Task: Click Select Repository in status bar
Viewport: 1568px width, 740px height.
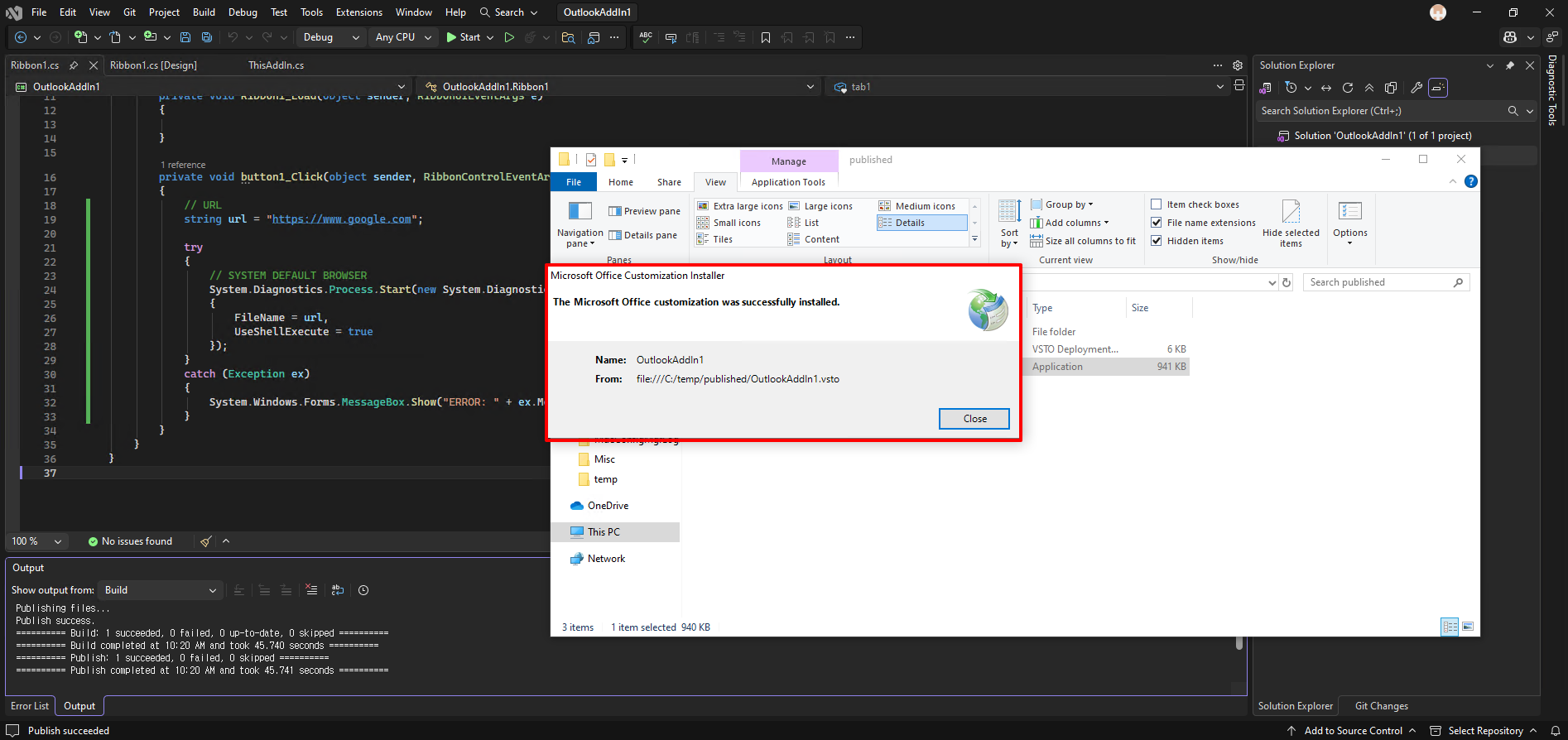Action: pos(1484,731)
